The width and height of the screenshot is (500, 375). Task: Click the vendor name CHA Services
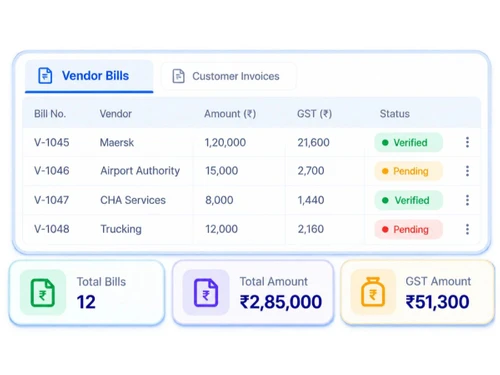pos(133,200)
